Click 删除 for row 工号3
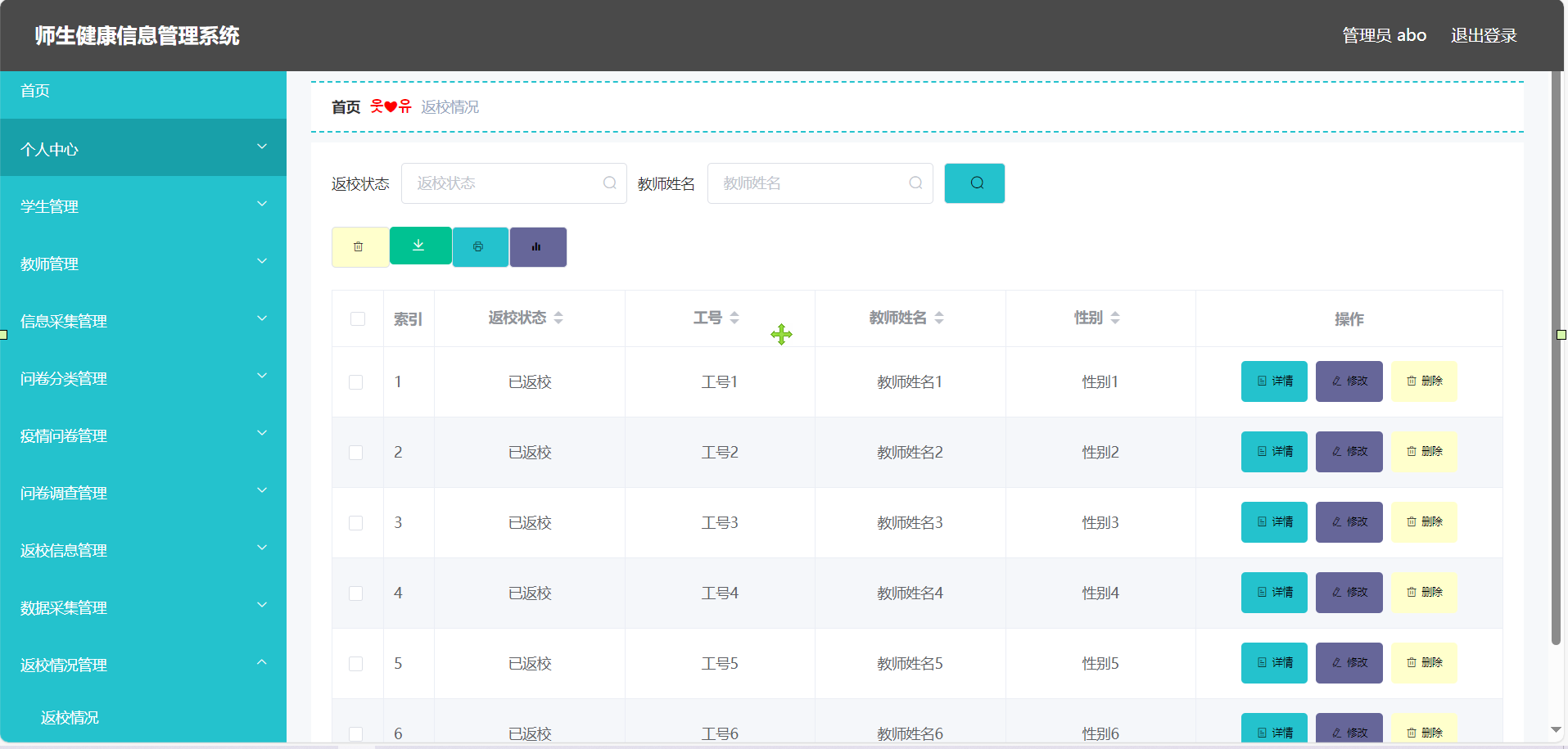 [1424, 522]
